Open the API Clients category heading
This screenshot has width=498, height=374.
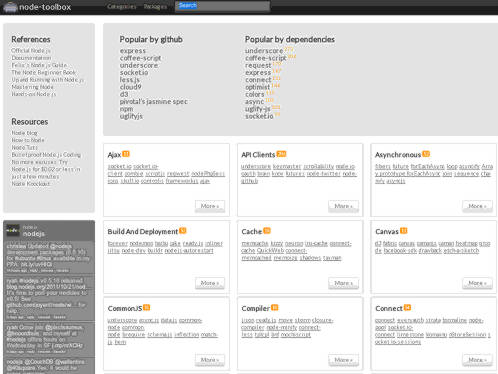258,155
